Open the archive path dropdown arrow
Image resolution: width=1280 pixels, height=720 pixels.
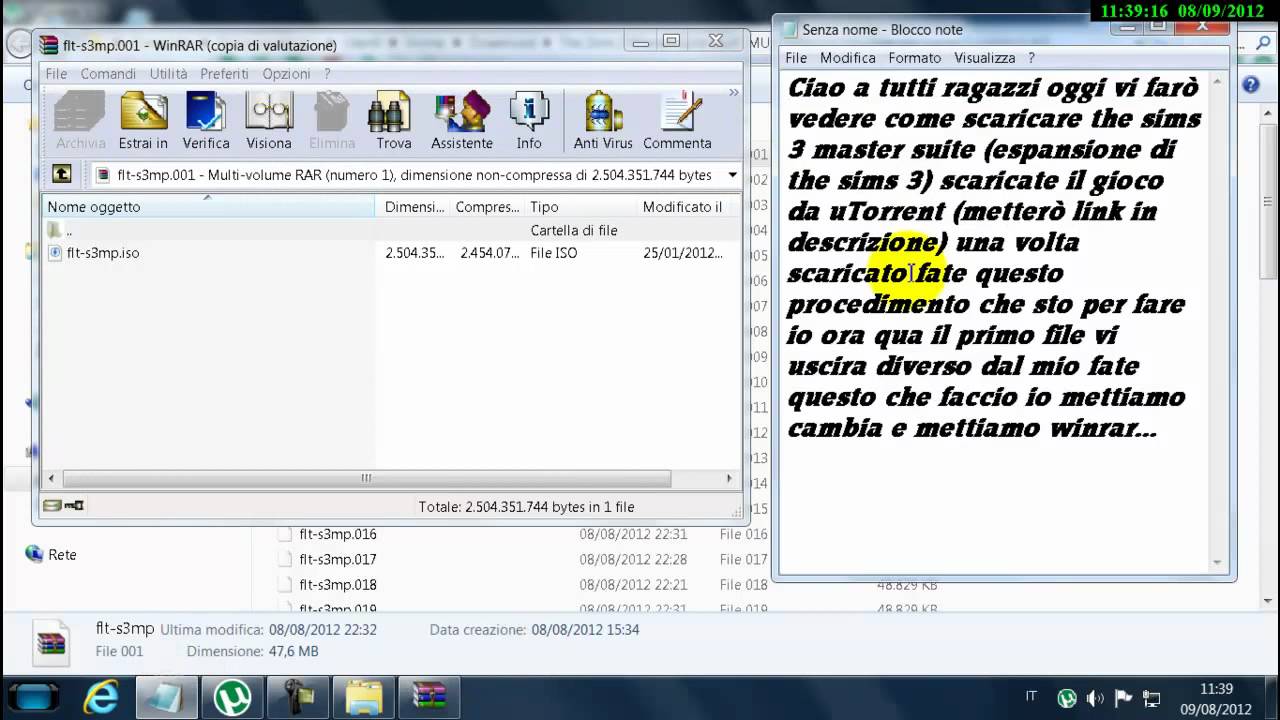point(732,175)
